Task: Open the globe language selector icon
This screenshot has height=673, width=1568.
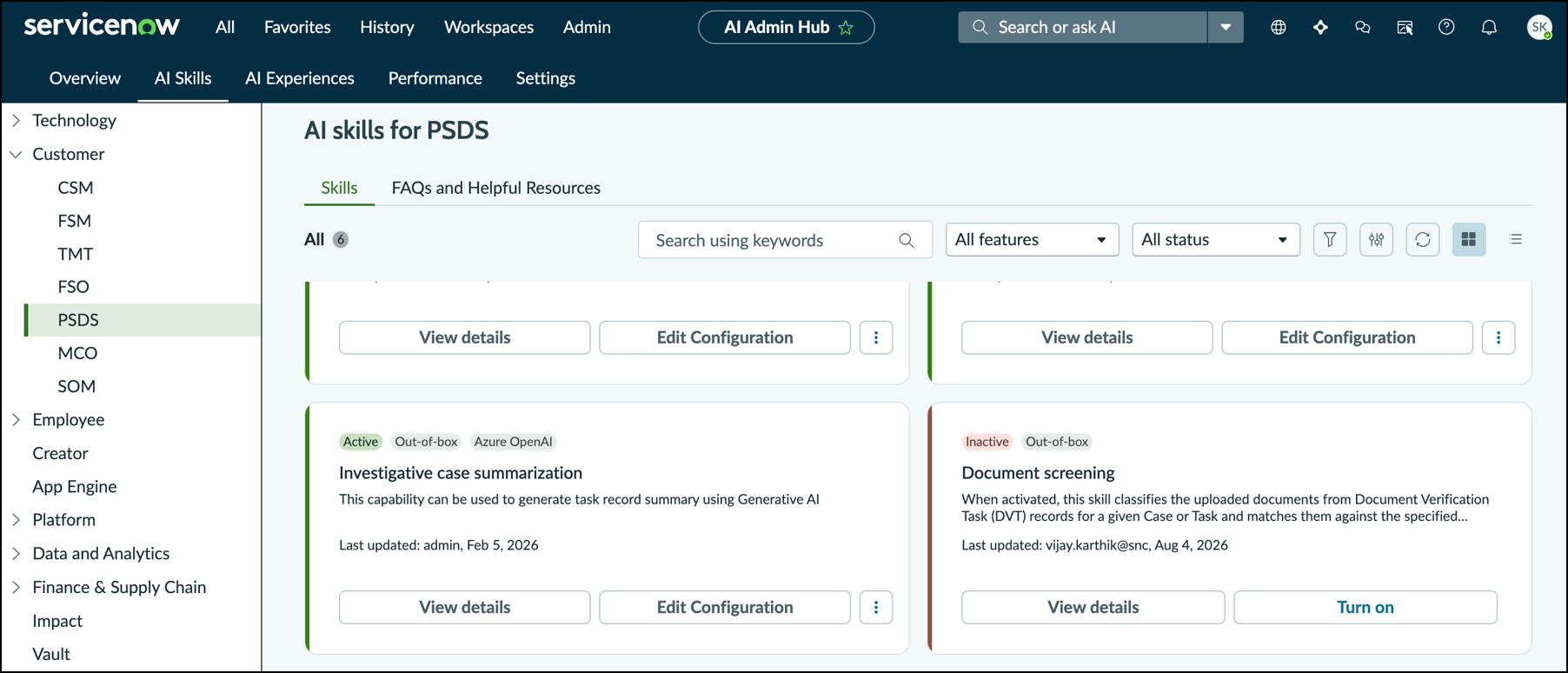Action: [x=1278, y=27]
